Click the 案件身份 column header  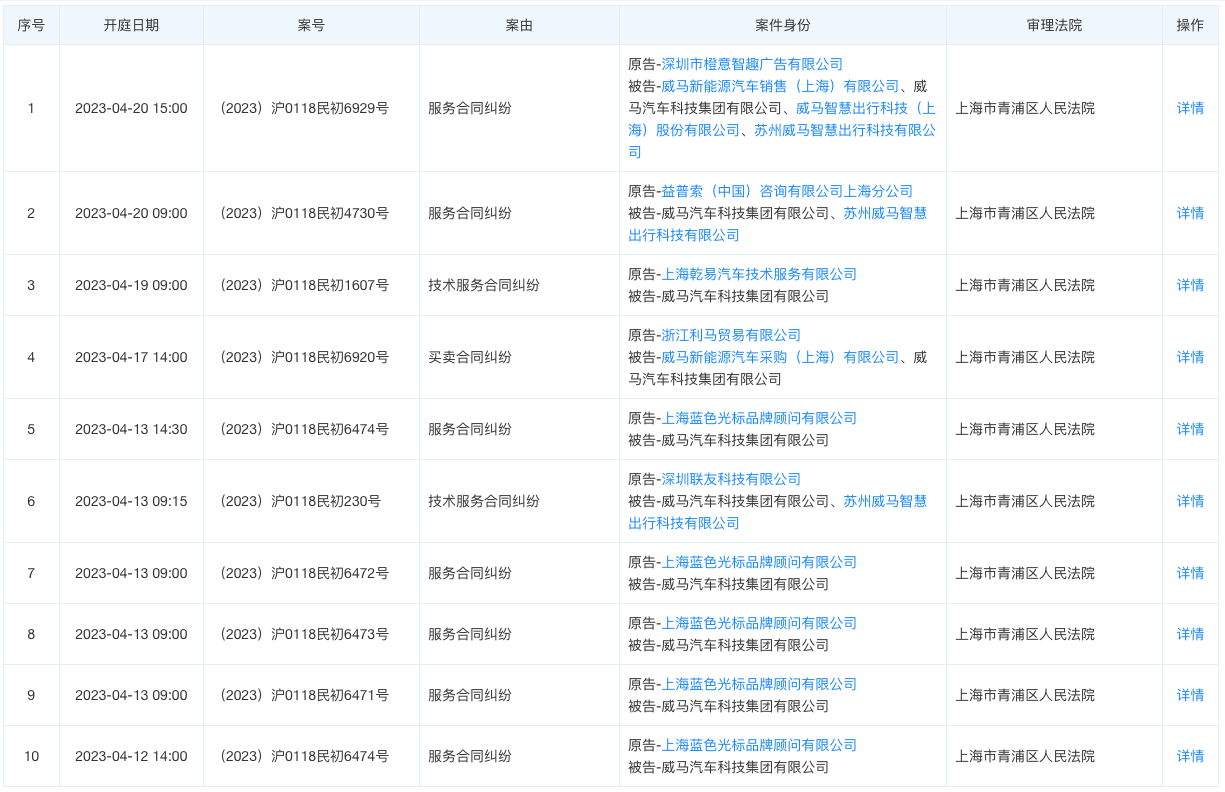coord(783,26)
